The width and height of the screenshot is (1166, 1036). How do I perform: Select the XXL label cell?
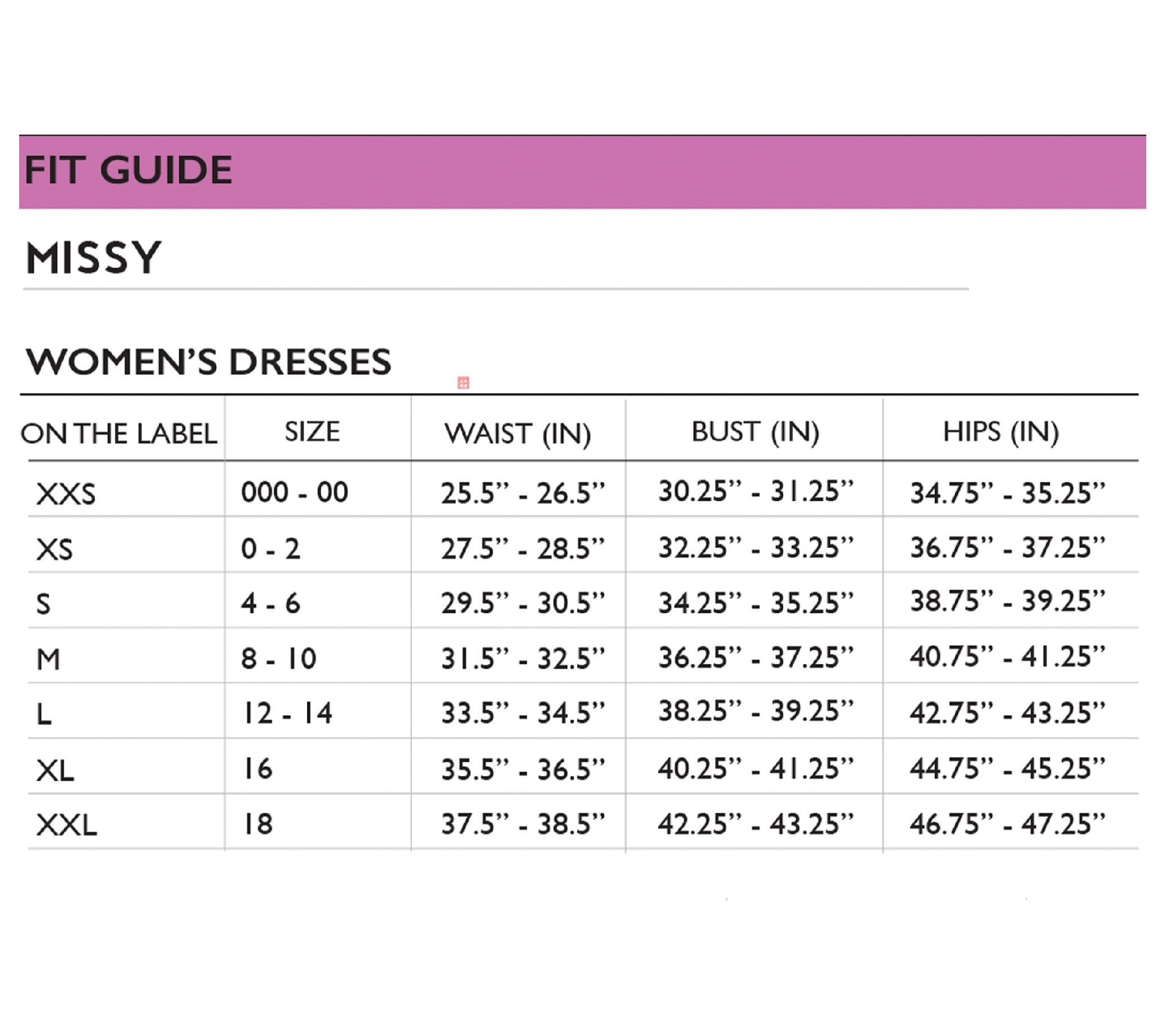tap(66, 825)
